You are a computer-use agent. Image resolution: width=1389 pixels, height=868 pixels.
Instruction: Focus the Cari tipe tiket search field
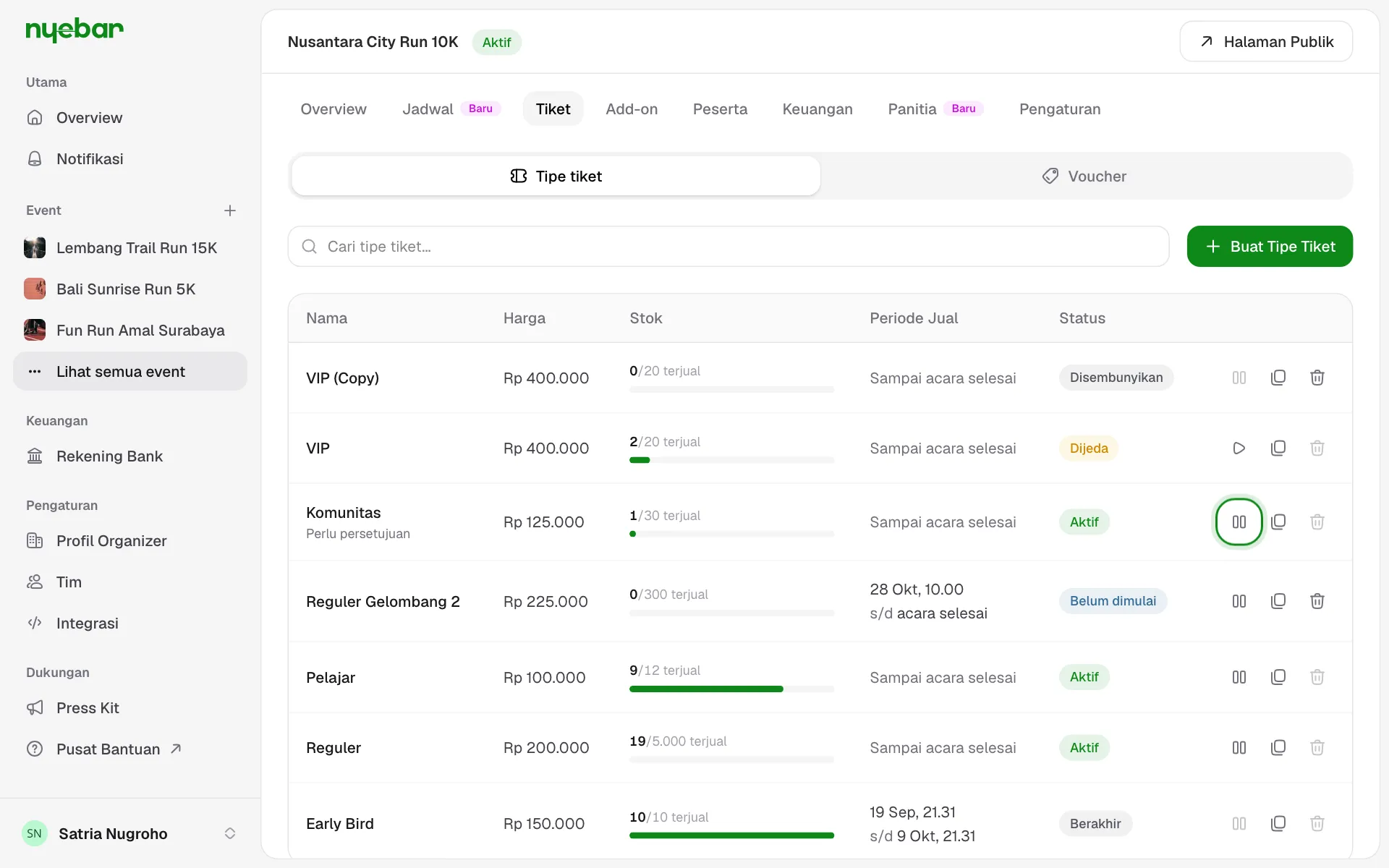tap(729, 247)
